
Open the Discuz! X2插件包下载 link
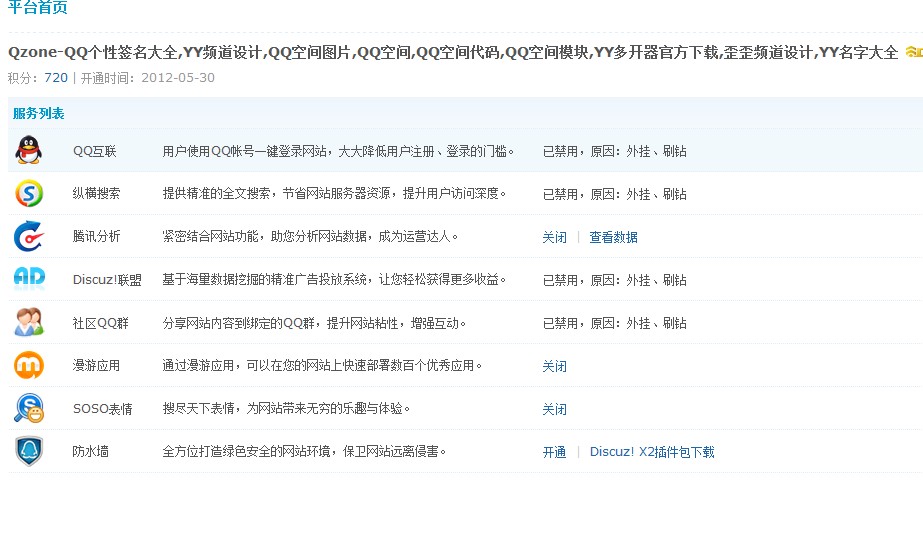pos(652,452)
